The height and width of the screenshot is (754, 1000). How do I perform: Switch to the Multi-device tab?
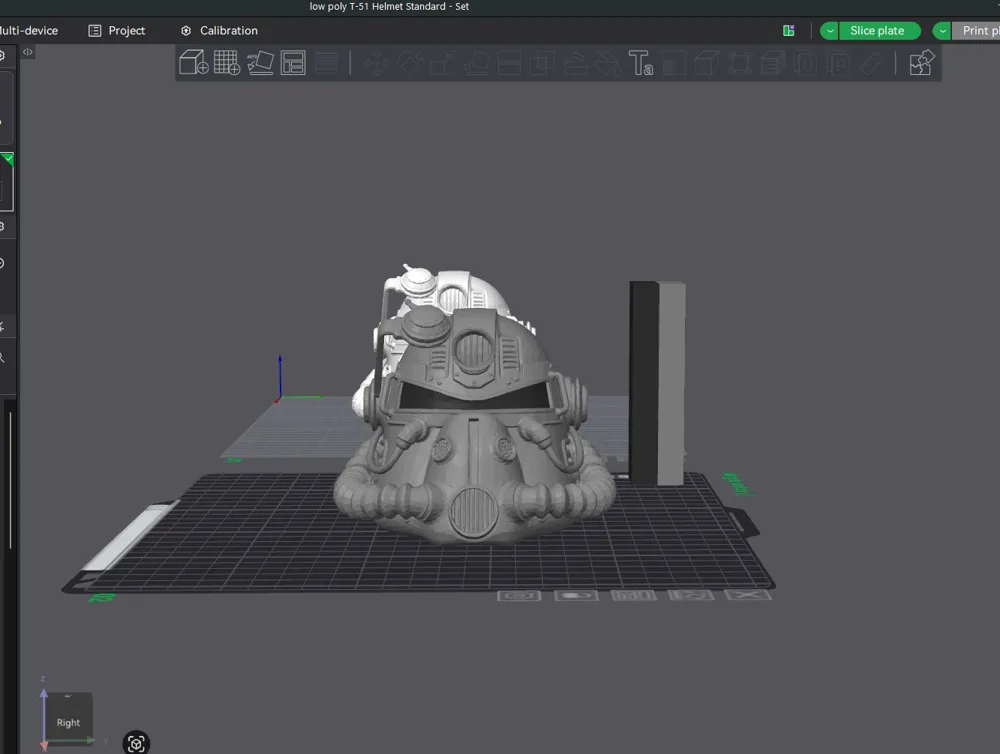[29, 31]
